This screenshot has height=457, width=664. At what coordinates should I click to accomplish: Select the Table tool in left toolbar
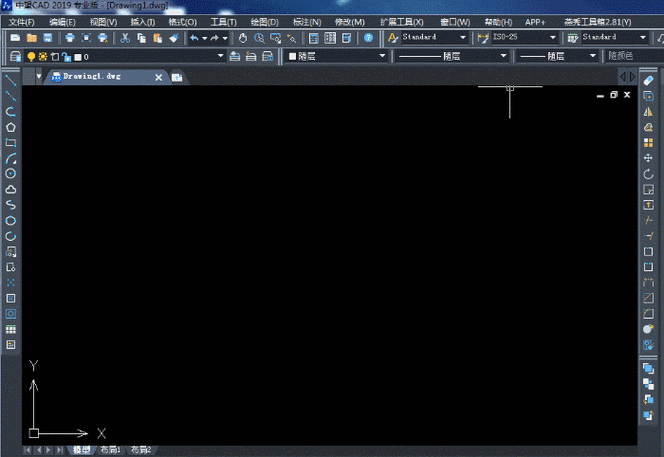point(11,330)
